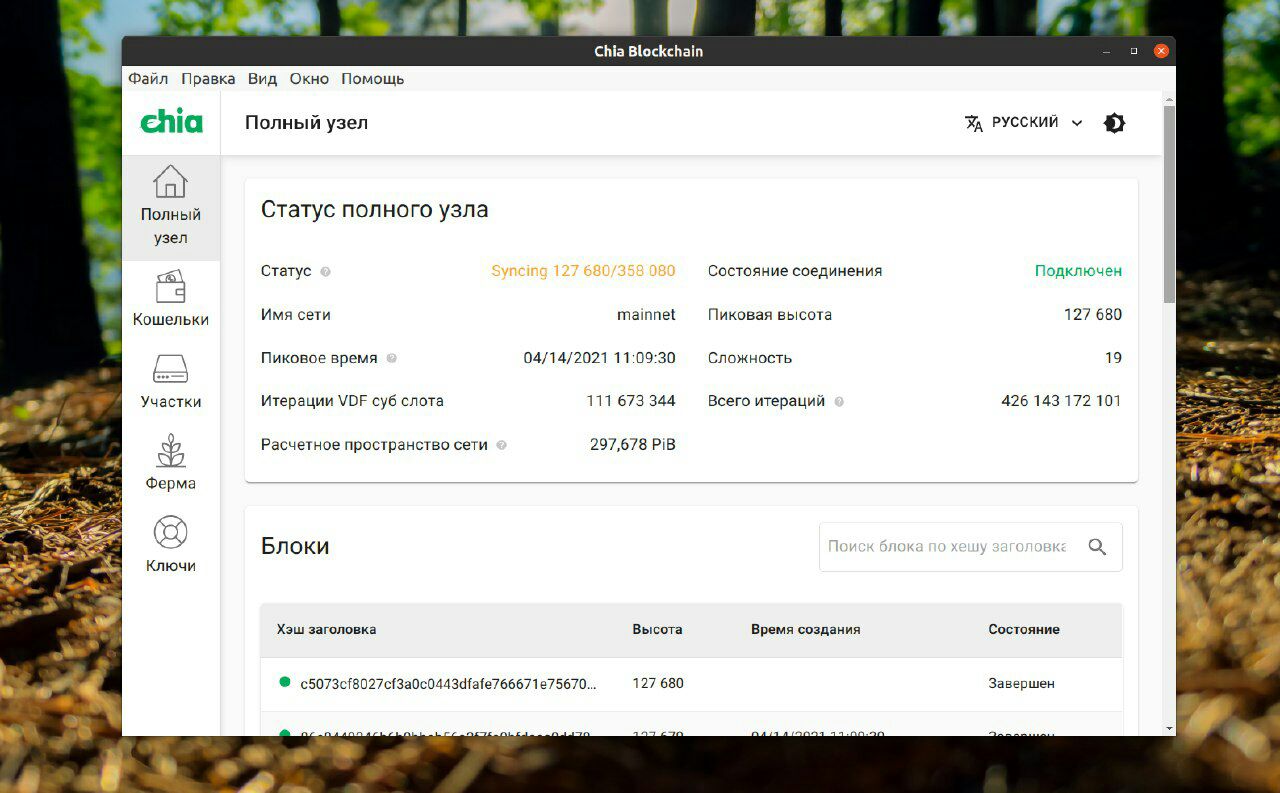
Task: Click help icon by Расчетное пространство сети
Action: 501,445
